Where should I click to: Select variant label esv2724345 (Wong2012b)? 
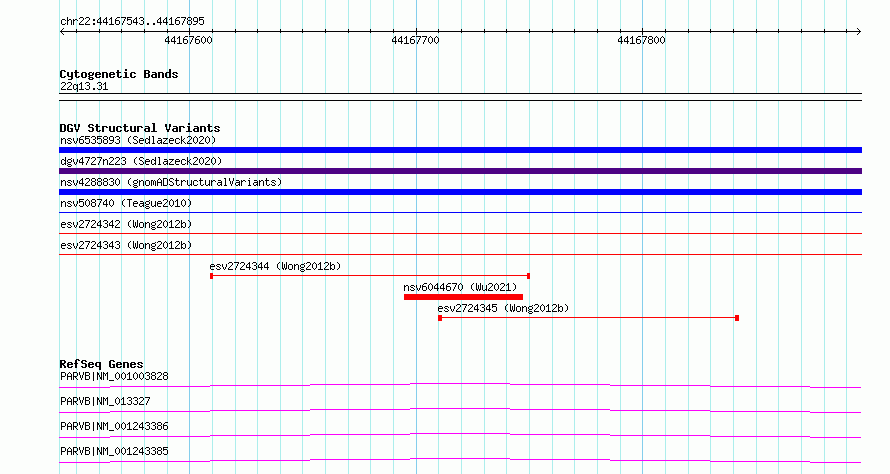pyautogui.click(x=503, y=308)
